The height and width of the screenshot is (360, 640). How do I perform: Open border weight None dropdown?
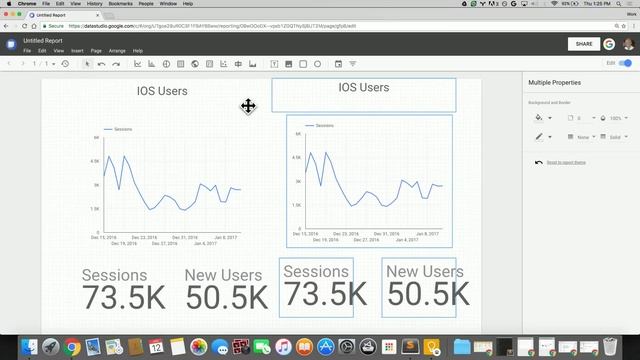[x=593, y=137]
